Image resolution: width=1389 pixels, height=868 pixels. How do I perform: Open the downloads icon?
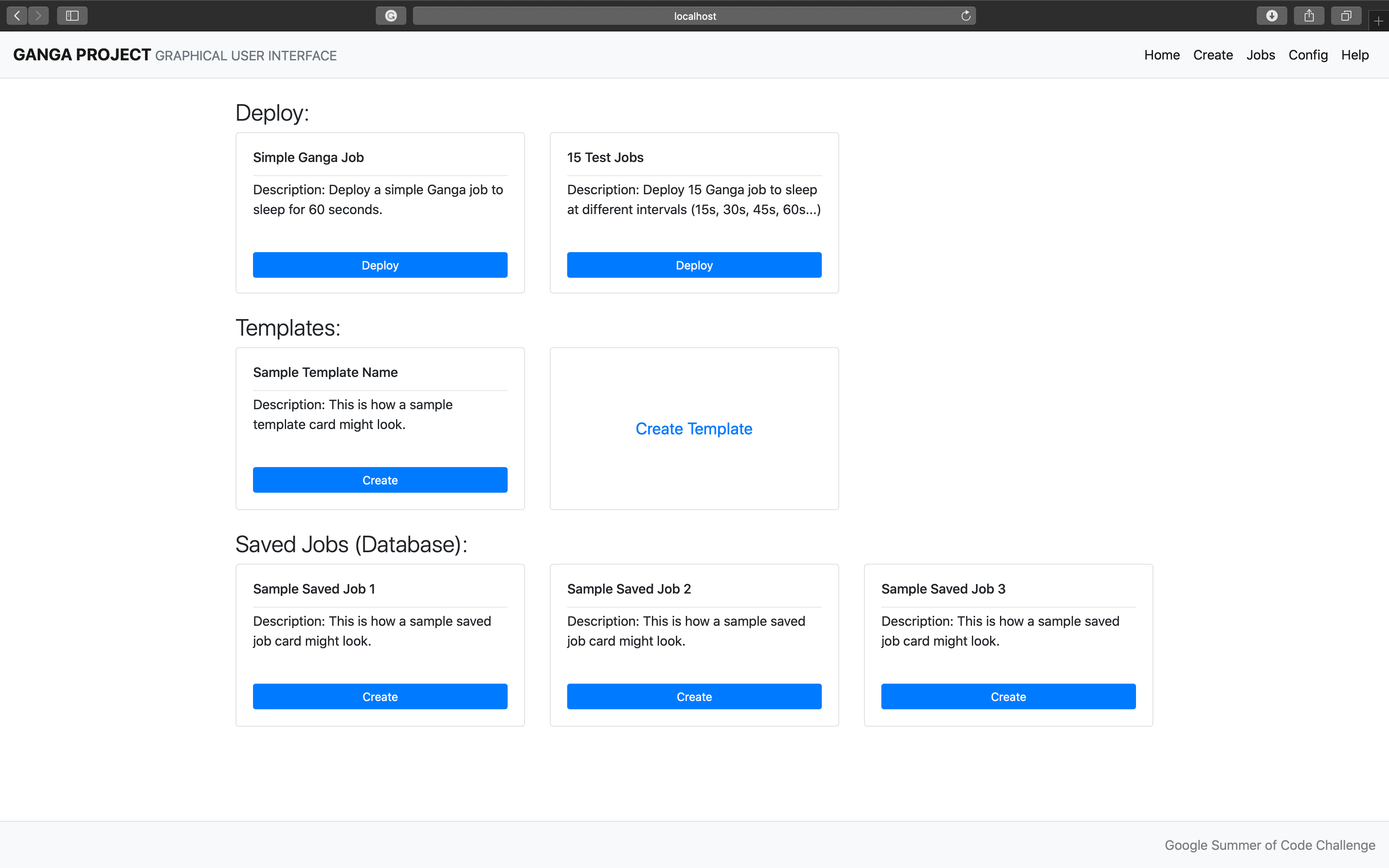pos(1272,16)
